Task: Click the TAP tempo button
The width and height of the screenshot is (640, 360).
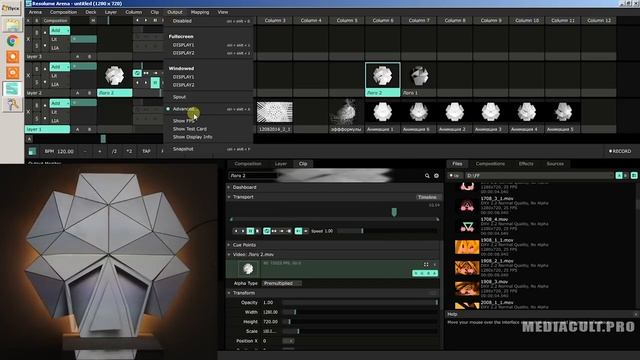Action: tap(146, 151)
